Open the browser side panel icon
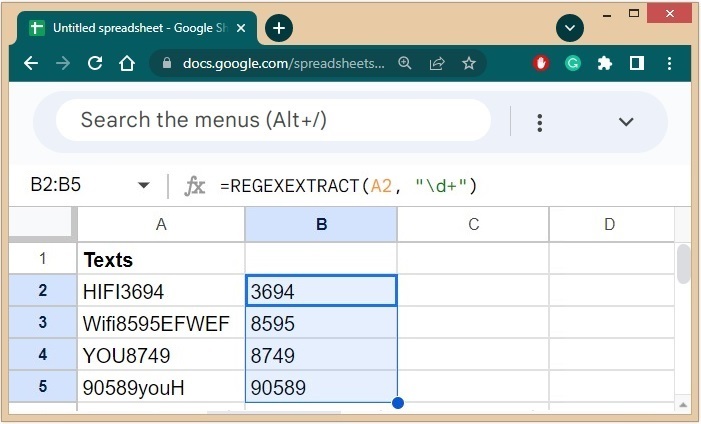This screenshot has width=701, height=424. [636, 63]
